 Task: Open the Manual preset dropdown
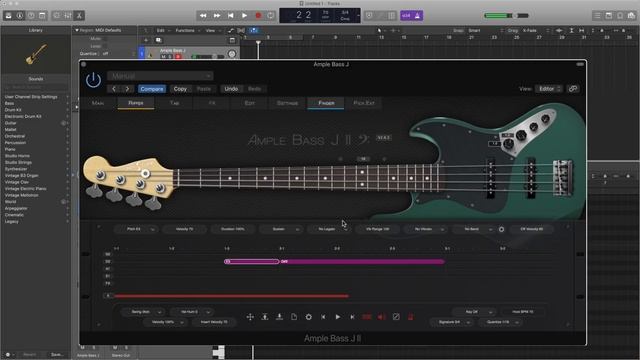[x=160, y=76]
